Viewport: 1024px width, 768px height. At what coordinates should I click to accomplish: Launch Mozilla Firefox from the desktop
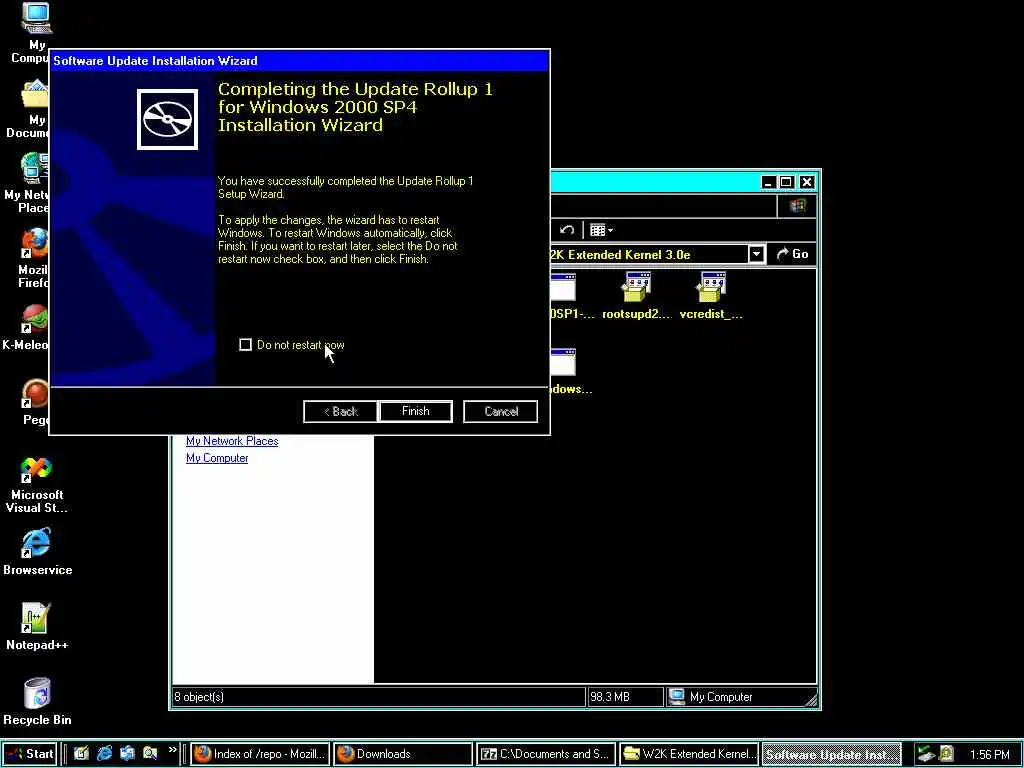[34, 259]
